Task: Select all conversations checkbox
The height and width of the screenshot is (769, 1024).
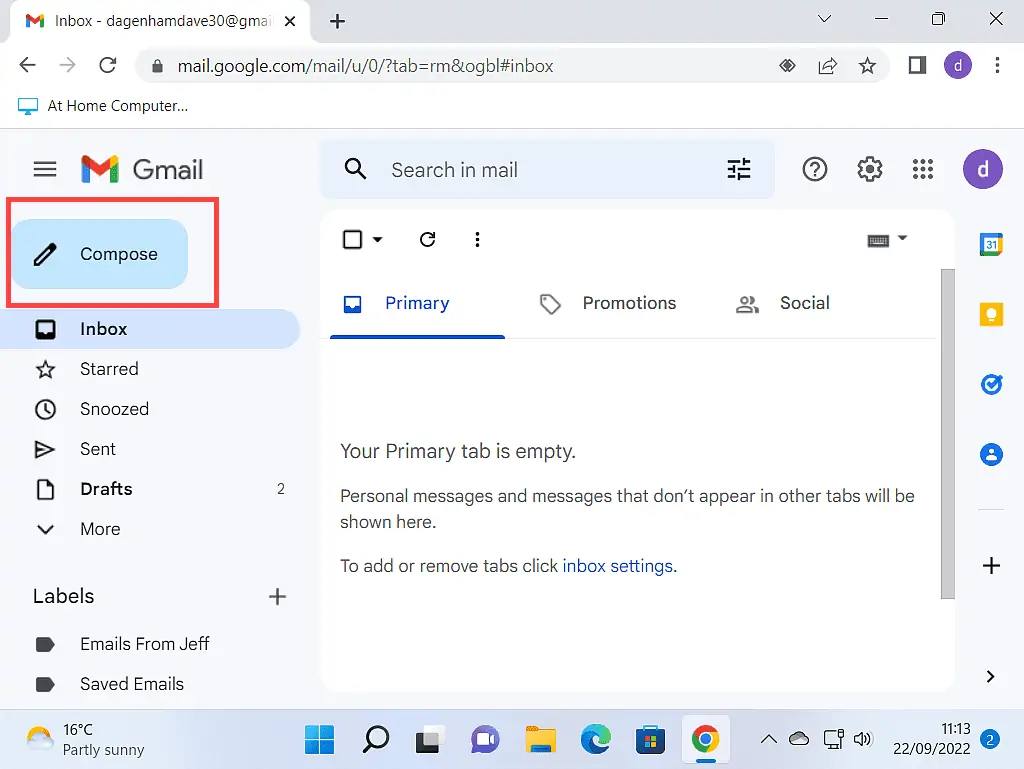Action: (x=351, y=239)
